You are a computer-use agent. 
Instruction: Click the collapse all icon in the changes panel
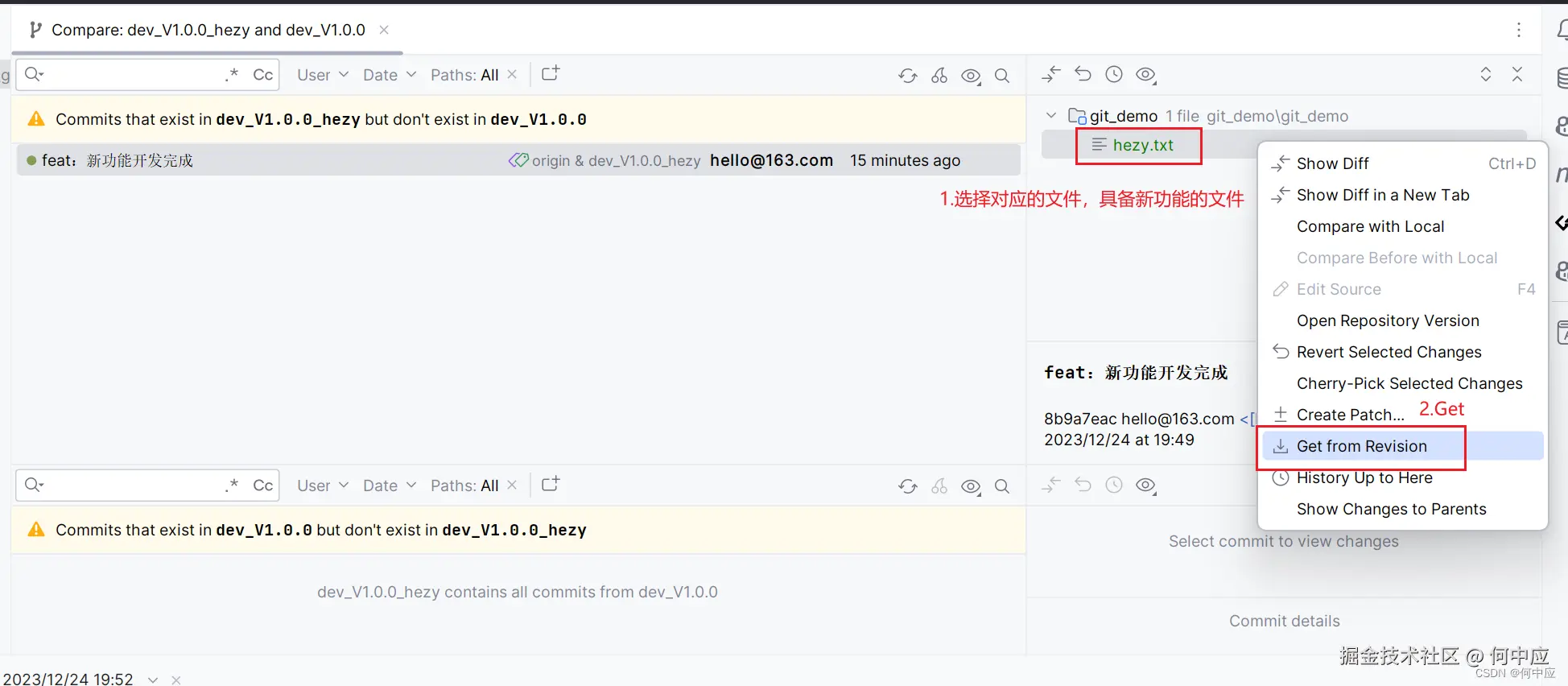1517,74
